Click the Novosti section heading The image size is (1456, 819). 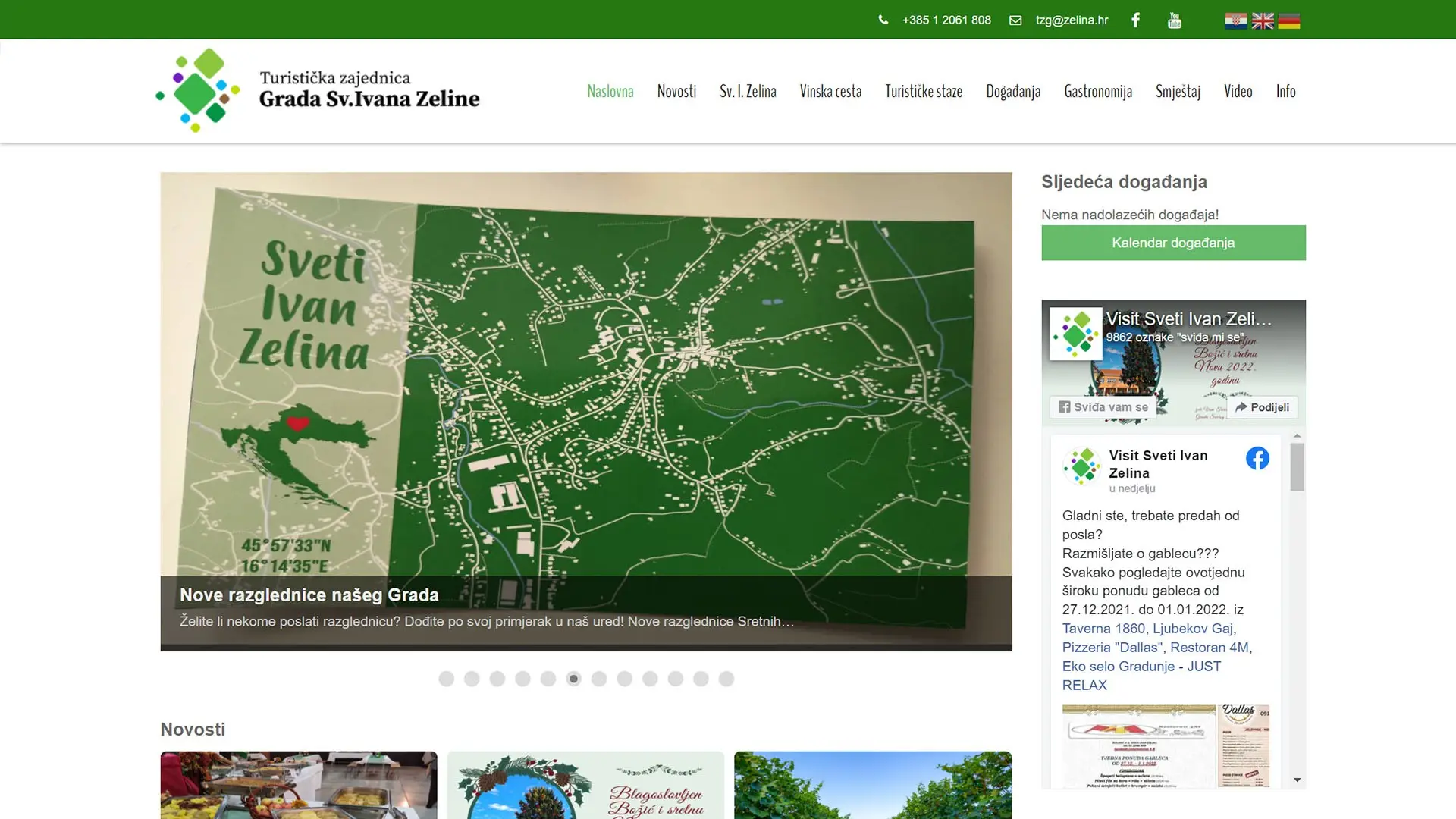(193, 730)
